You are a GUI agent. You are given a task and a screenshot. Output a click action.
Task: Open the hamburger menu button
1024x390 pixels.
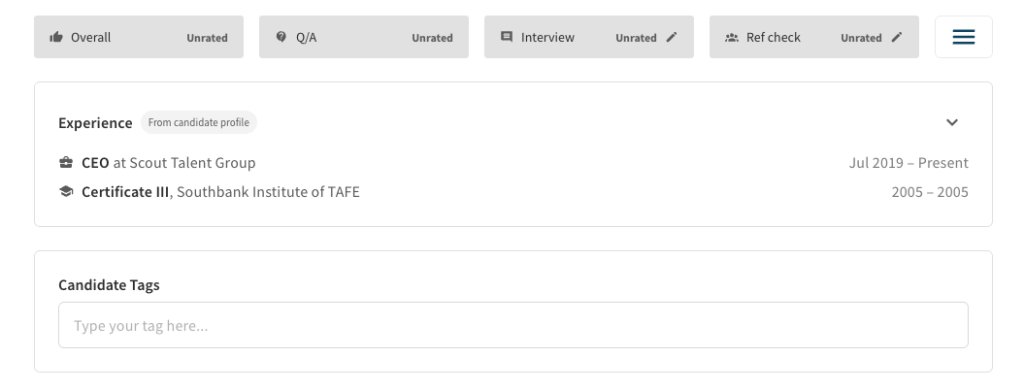963,37
